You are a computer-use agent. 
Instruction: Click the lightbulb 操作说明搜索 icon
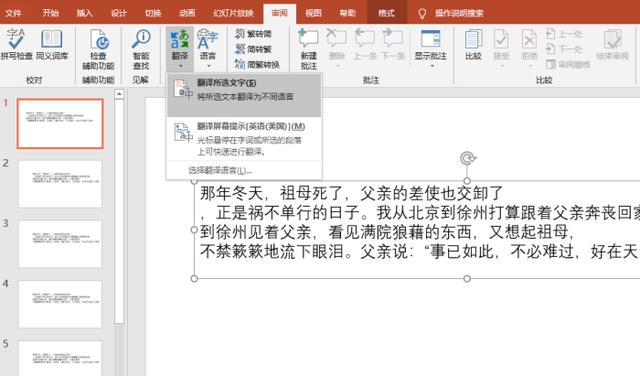[x=422, y=13]
